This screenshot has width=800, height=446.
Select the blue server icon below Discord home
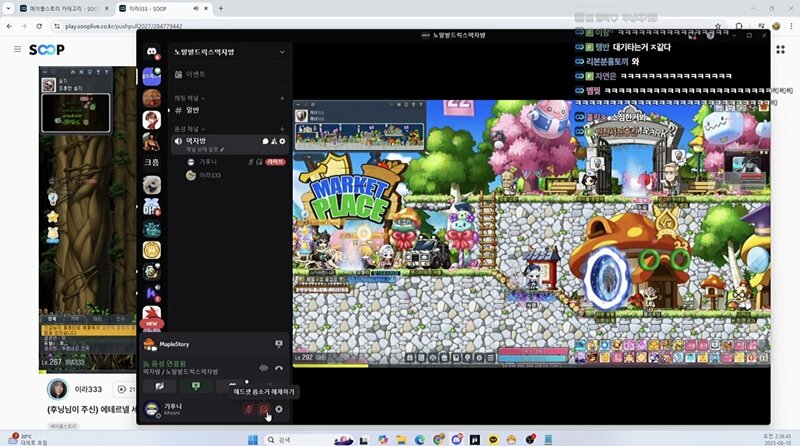[152, 77]
